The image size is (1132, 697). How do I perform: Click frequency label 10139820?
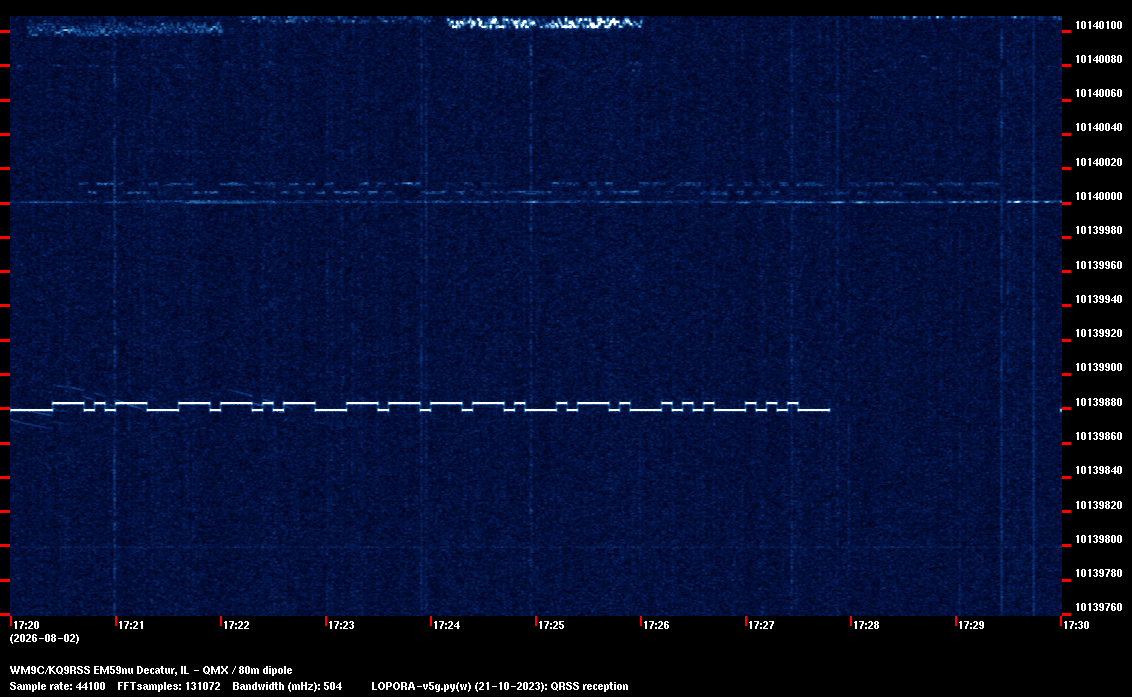1099,505
